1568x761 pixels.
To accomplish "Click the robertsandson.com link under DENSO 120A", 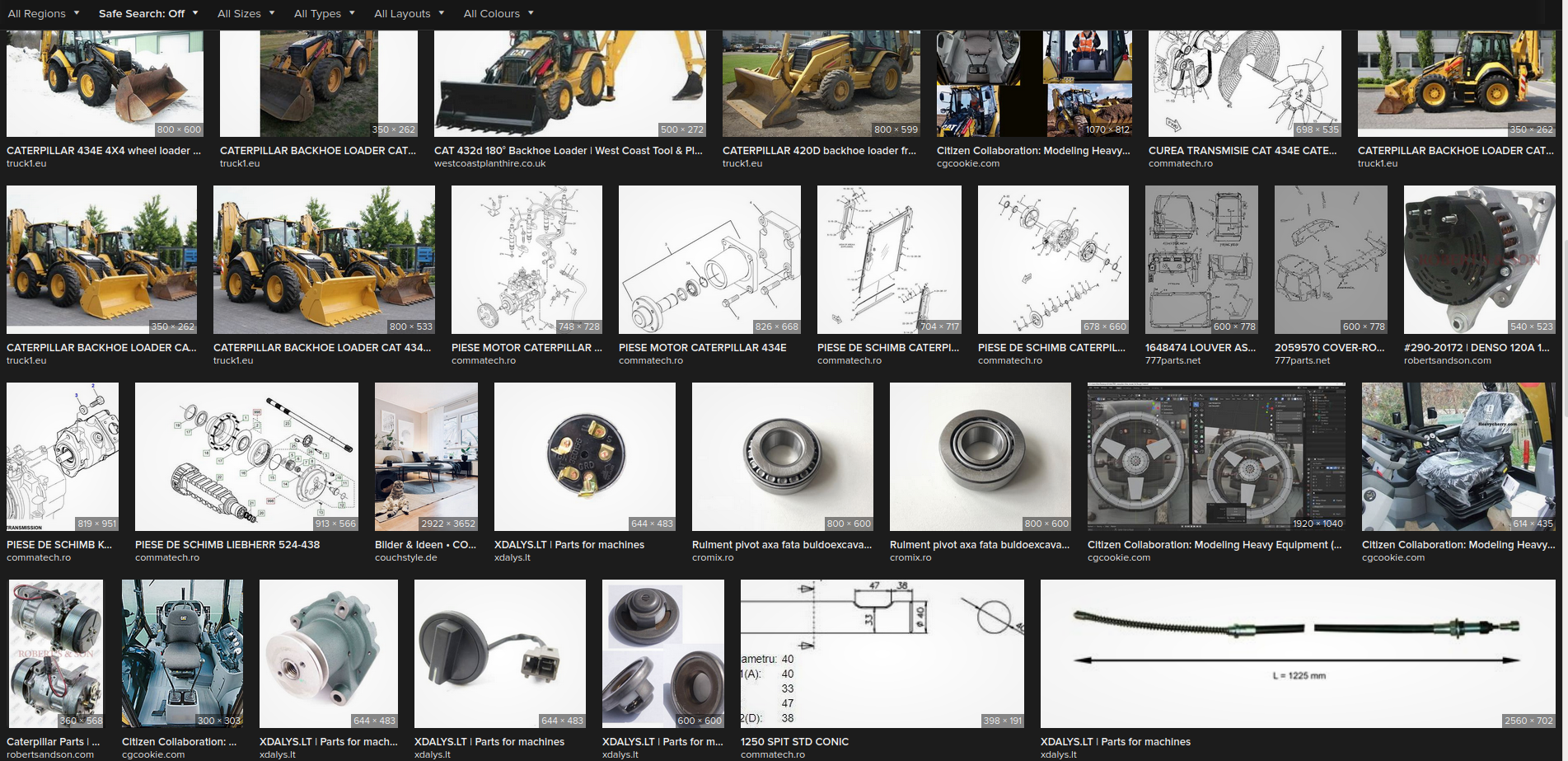I will pos(1447,360).
